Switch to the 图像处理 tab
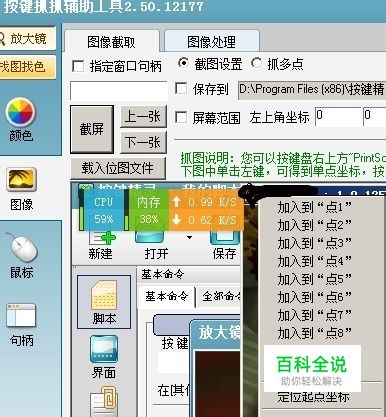The image size is (386, 417). [211, 42]
